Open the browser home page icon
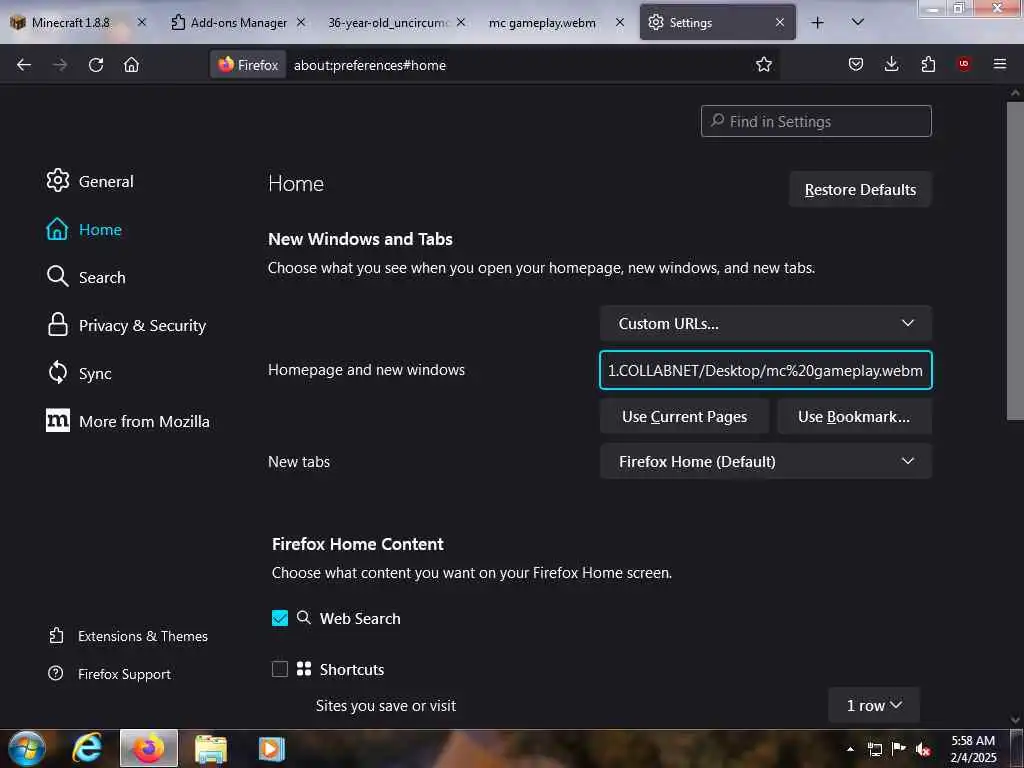This screenshot has width=1024, height=768. point(131,65)
